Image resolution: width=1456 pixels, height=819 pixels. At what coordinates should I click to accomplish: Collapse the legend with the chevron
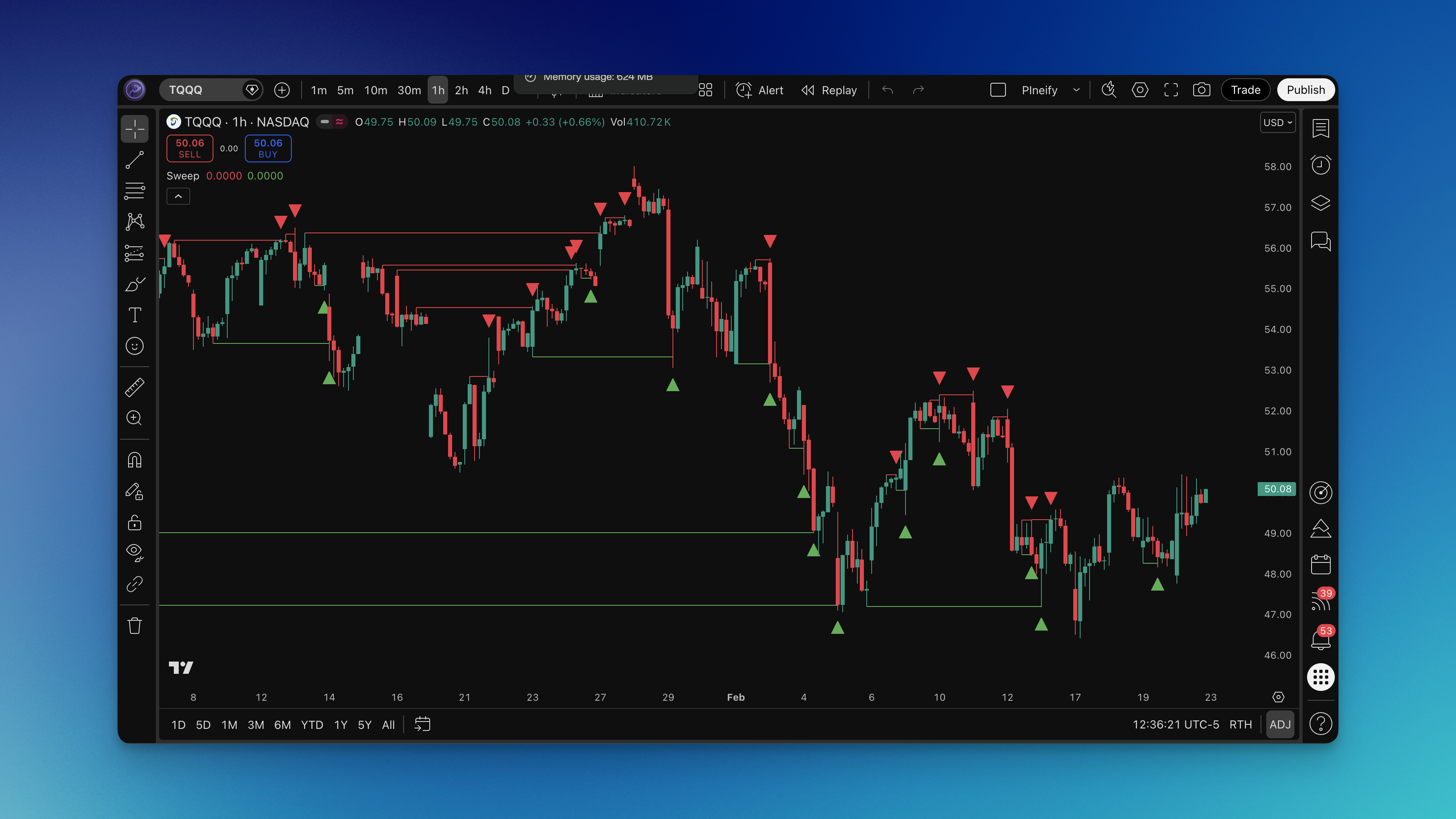point(178,196)
